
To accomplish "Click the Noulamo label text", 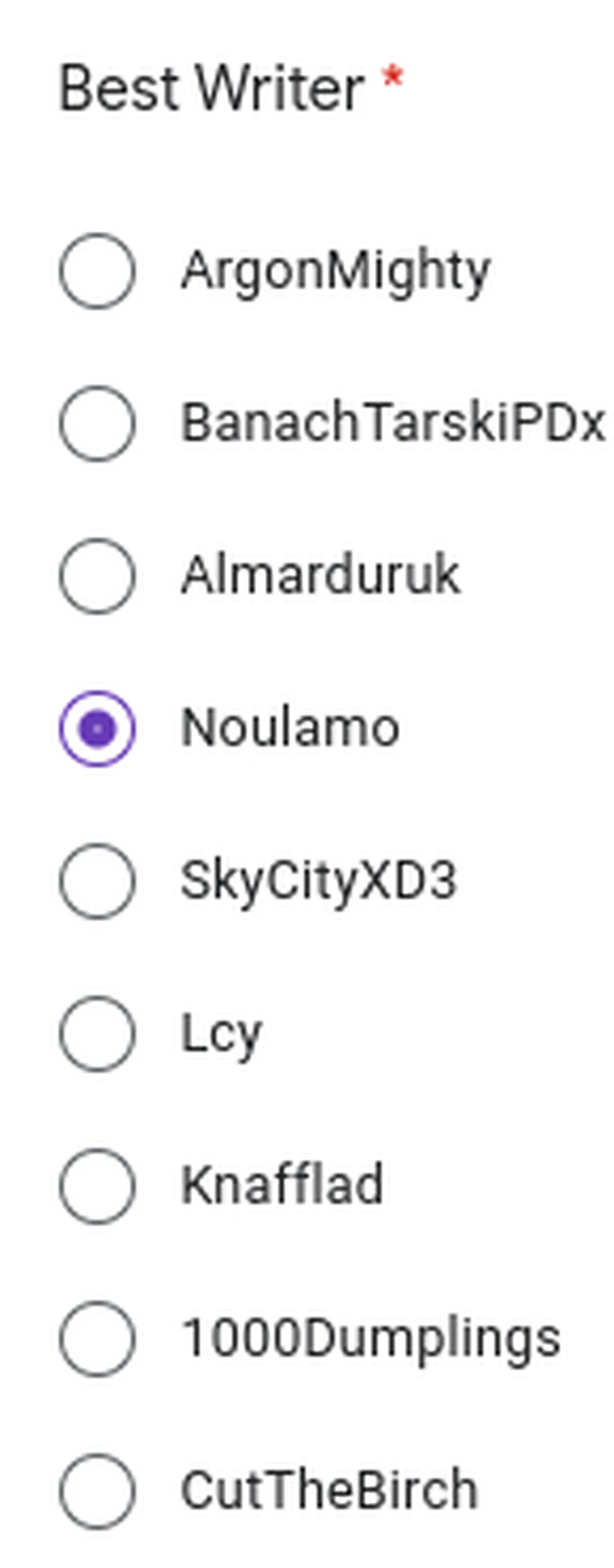I will coord(290,728).
